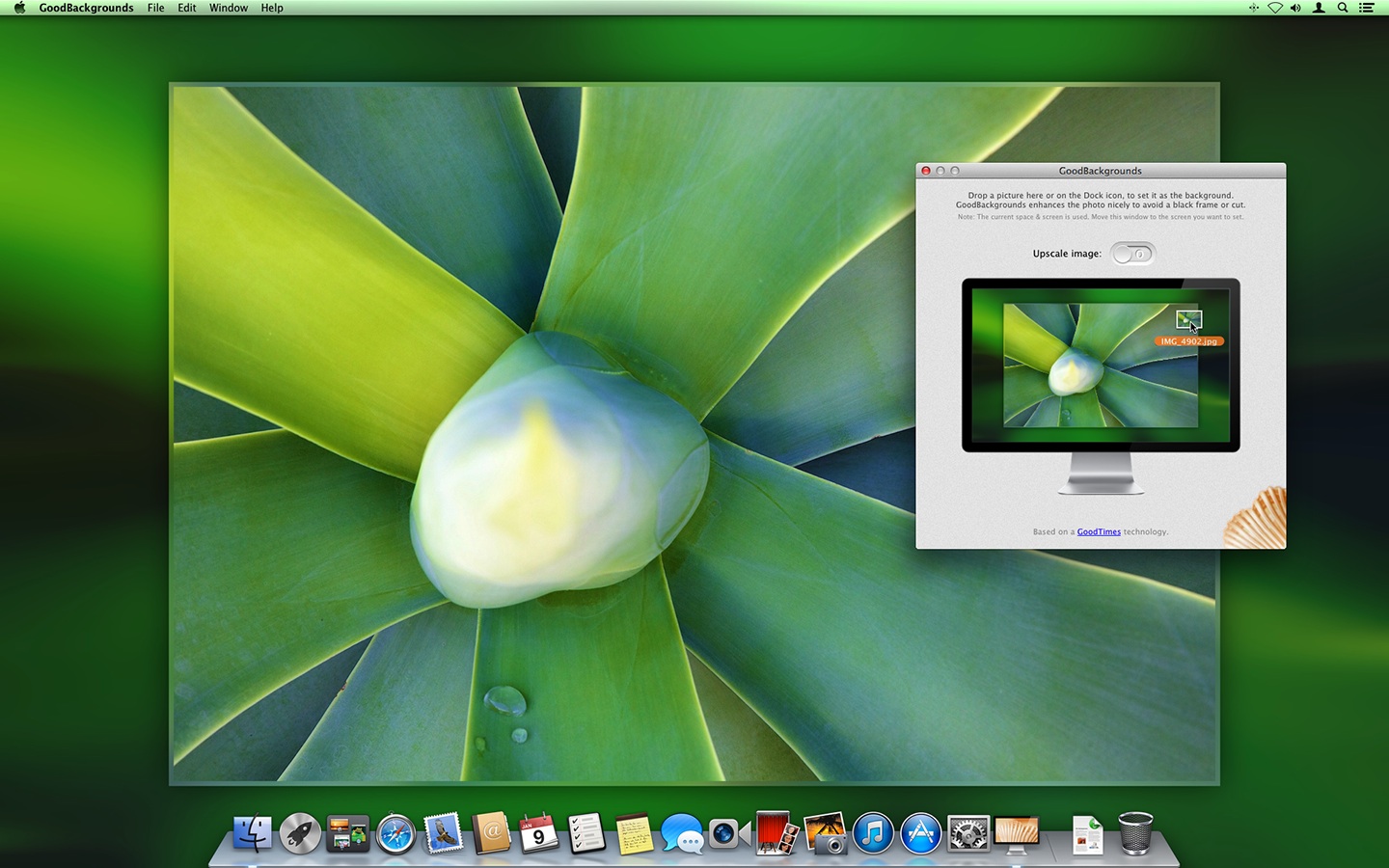1389x868 pixels.
Task: Open the Trash in the Dock
Action: tap(1135, 833)
